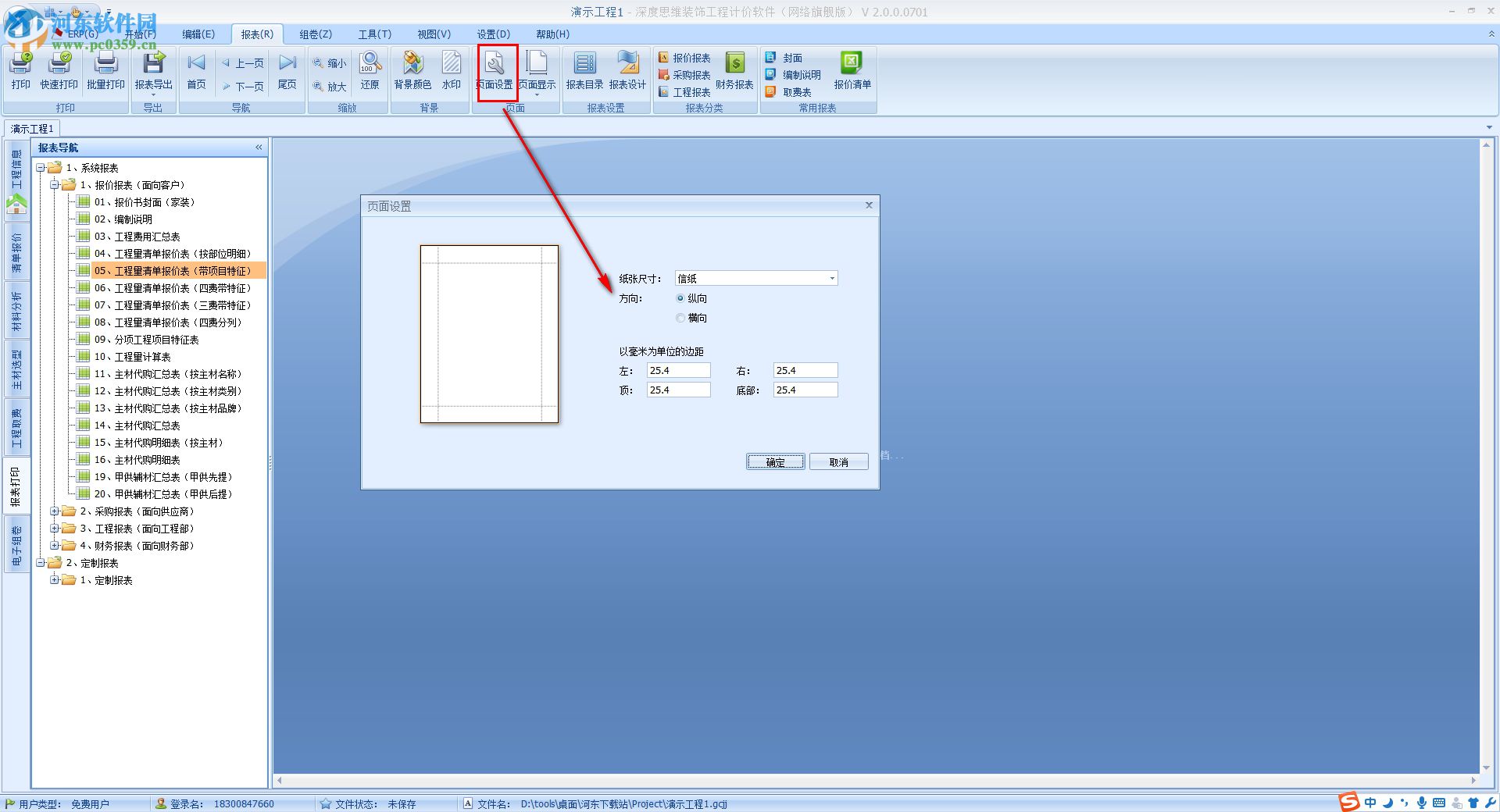Open 编制说明 in common reports
This screenshot has width=1500, height=812.
point(793,75)
